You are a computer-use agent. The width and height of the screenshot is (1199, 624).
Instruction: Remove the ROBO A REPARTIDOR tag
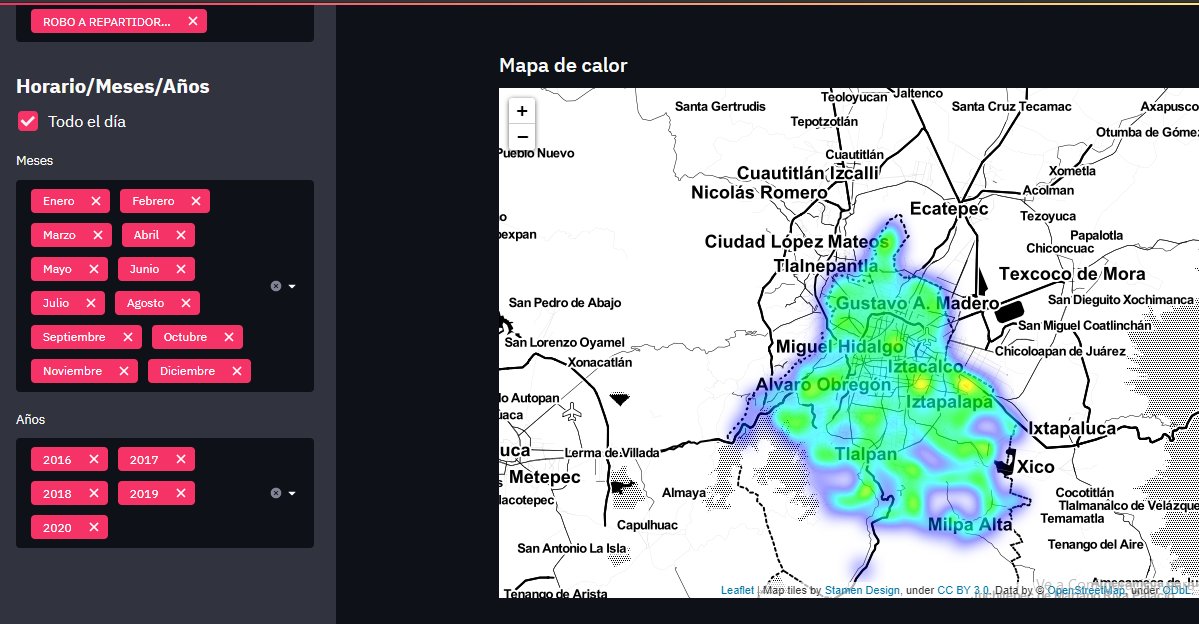(193, 21)
